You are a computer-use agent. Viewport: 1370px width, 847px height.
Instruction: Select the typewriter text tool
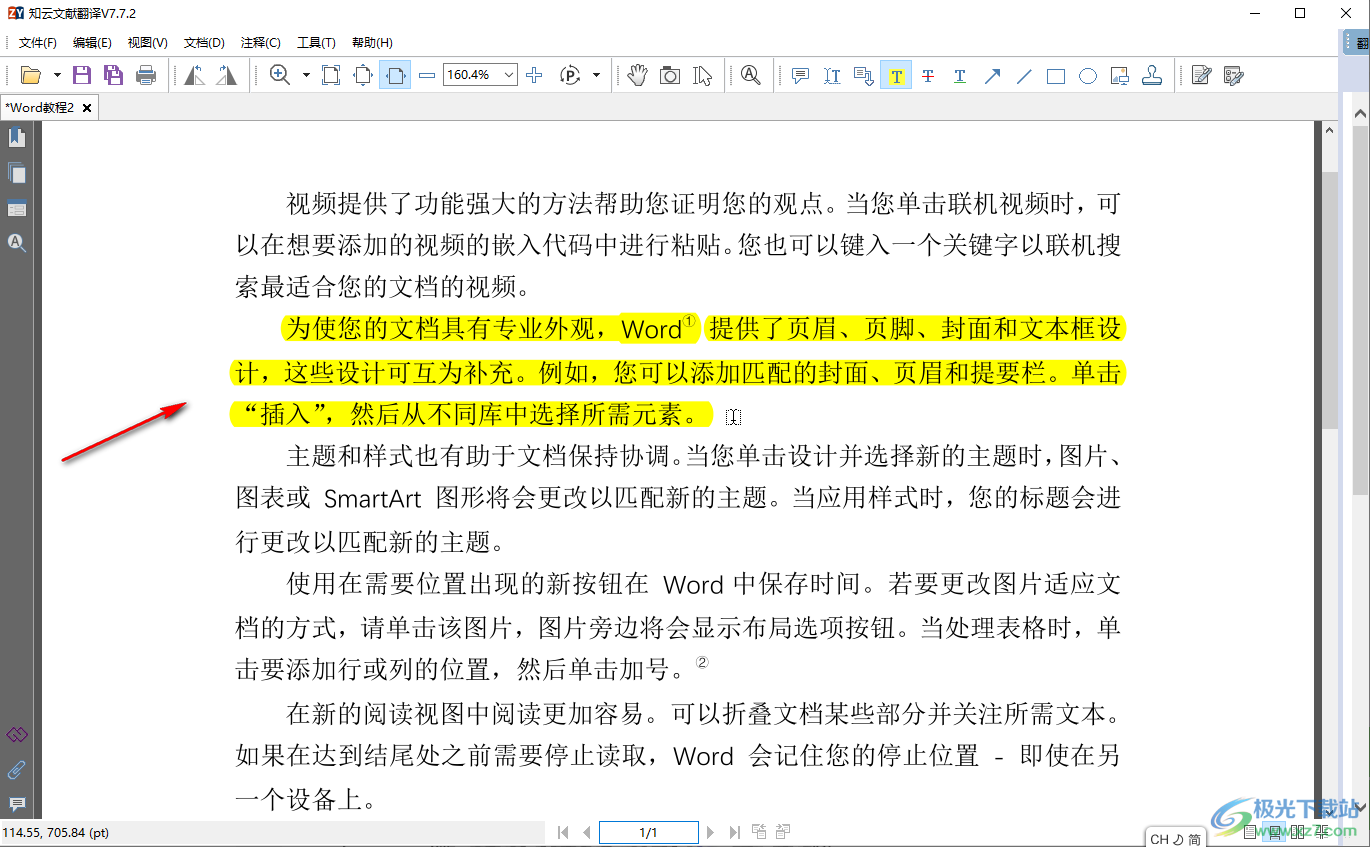pyautogui.click(x=832, y=75)
